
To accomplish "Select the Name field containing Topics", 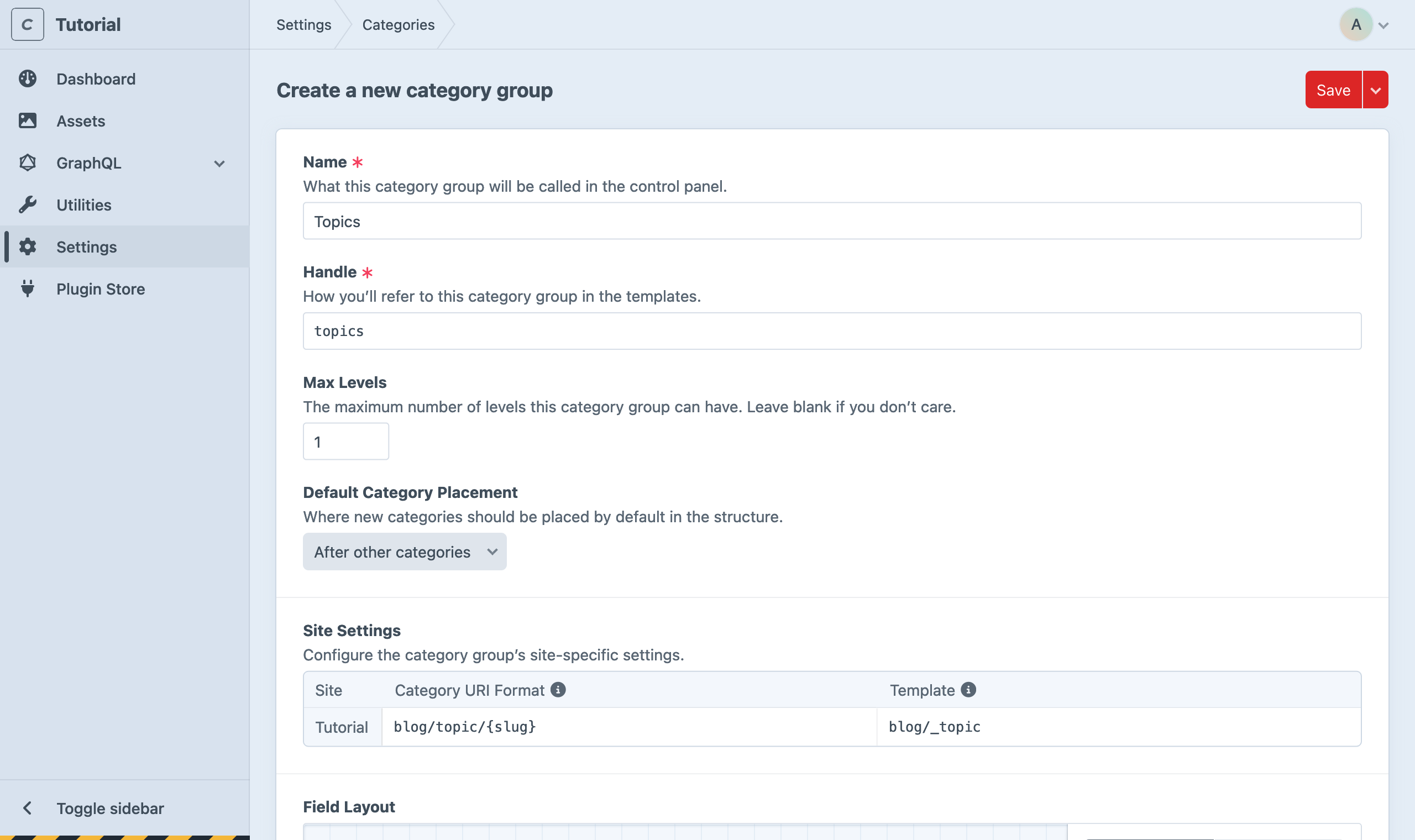I will pos(831,221).
